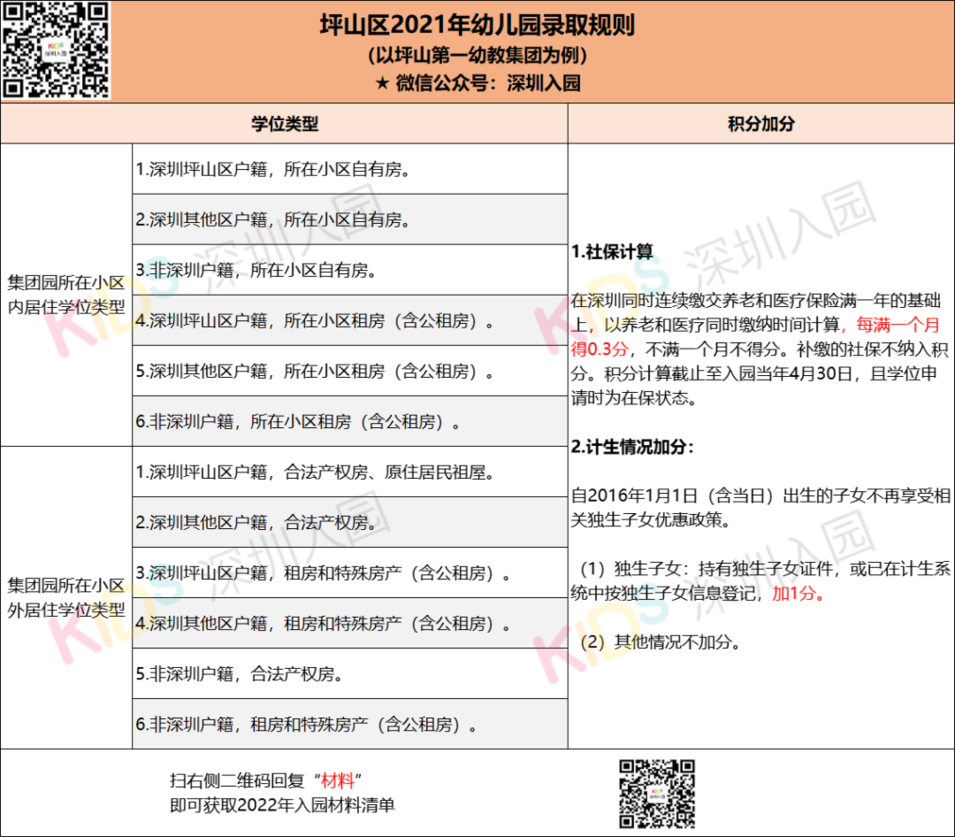This screenshot has width=955, height=837.
Task: Click the QR code in the footer row
Action: pyautogui.click(x=657, y=794)
